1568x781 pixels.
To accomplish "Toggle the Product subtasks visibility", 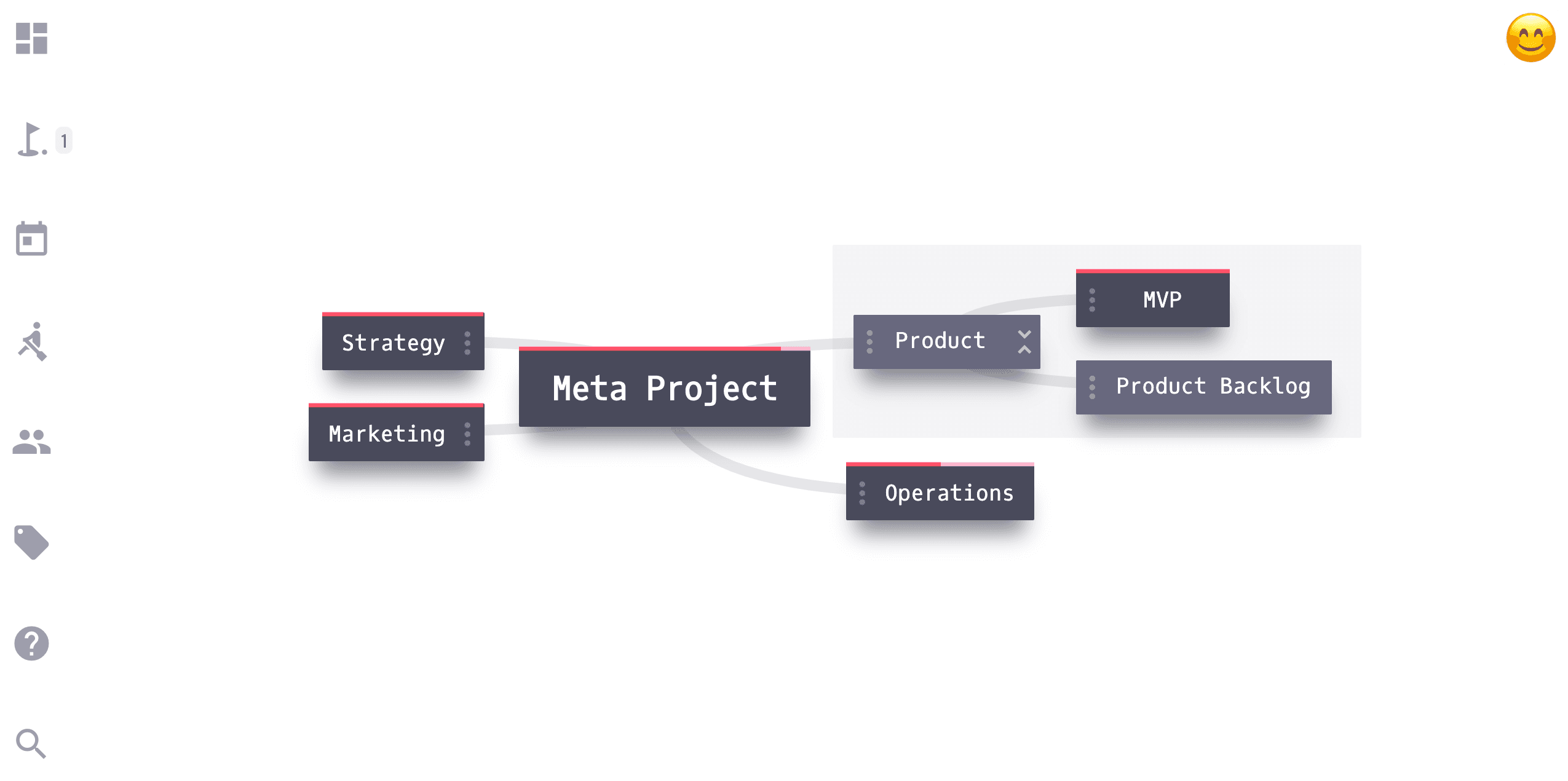I will pos(1025,341).
